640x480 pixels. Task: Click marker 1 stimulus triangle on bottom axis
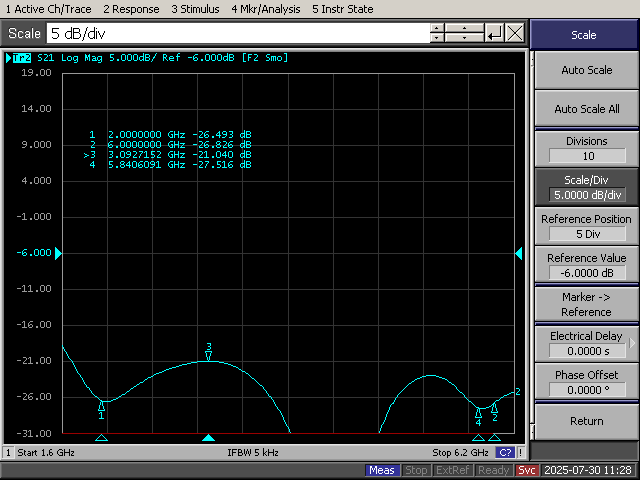[x=101, y=438]
